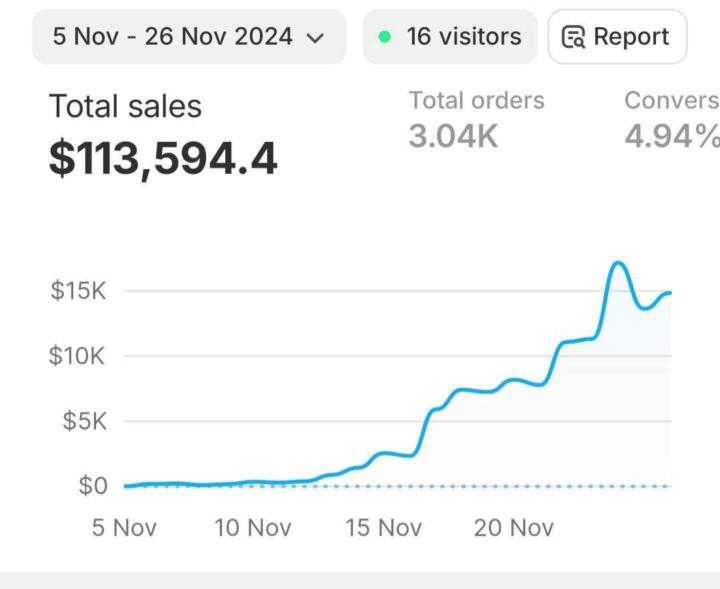This screenshot has width=720, height=589.
Task: Click the $10K gridline label
Action: point(78,356)
